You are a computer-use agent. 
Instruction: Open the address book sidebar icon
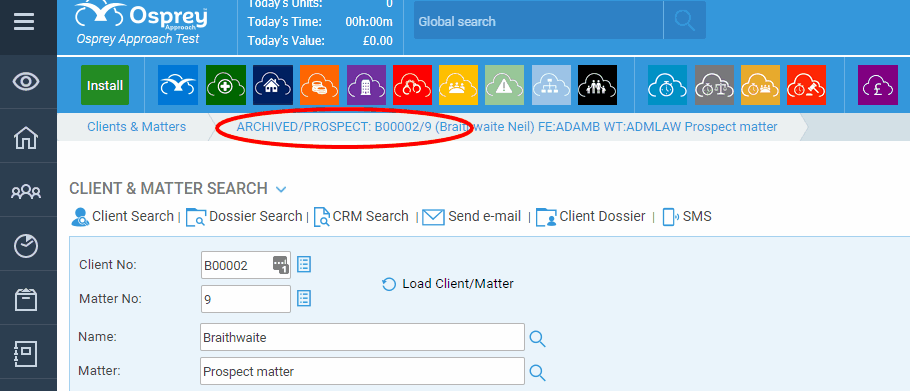[x=26, y=353]
